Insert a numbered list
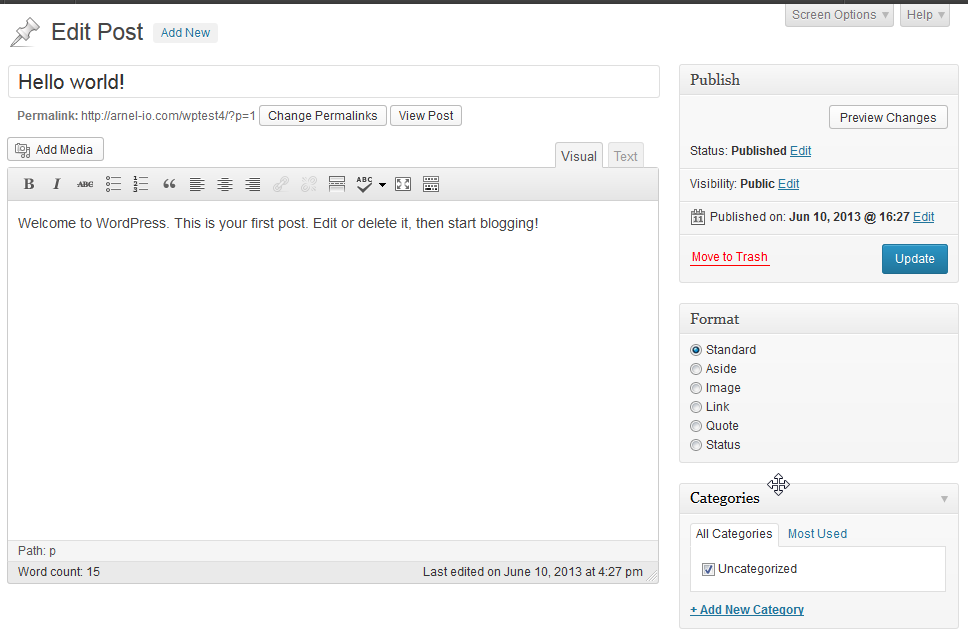The height and width of the screenshot is (638, 968). pyautogui.click(x=141, y=184)
